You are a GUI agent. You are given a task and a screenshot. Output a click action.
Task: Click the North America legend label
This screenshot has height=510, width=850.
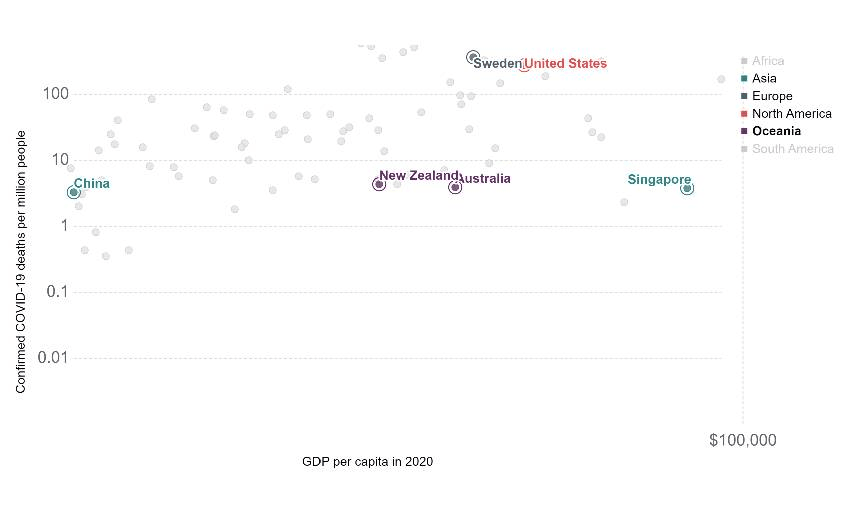[x=792, y=114]
